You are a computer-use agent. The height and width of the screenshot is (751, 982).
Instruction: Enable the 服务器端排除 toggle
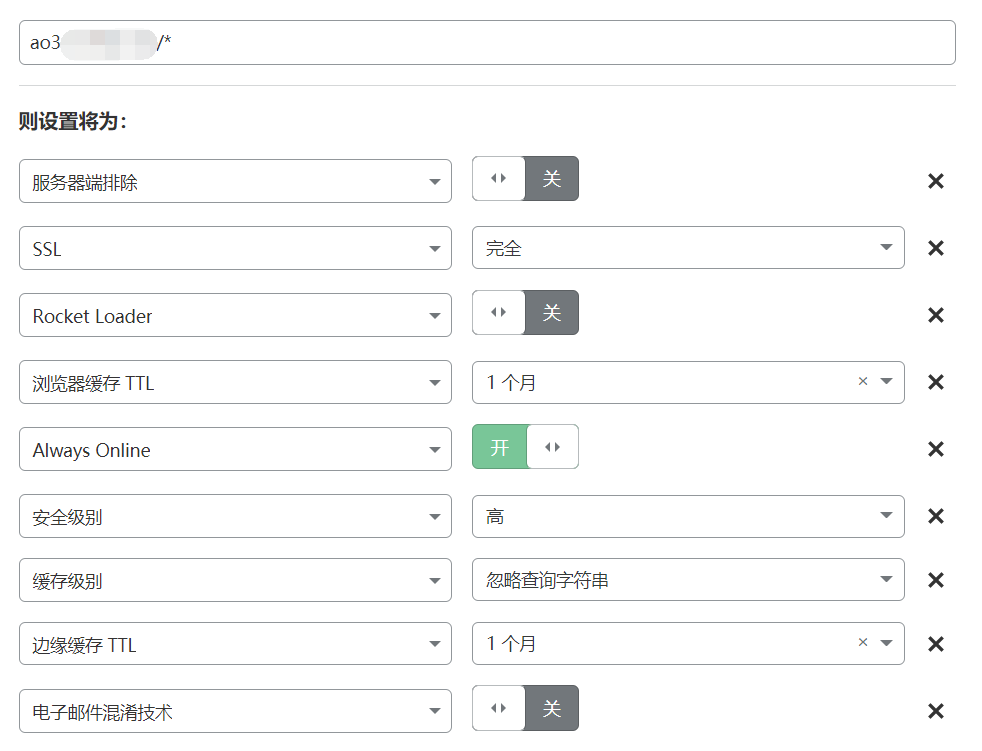[x=499, y=178]
